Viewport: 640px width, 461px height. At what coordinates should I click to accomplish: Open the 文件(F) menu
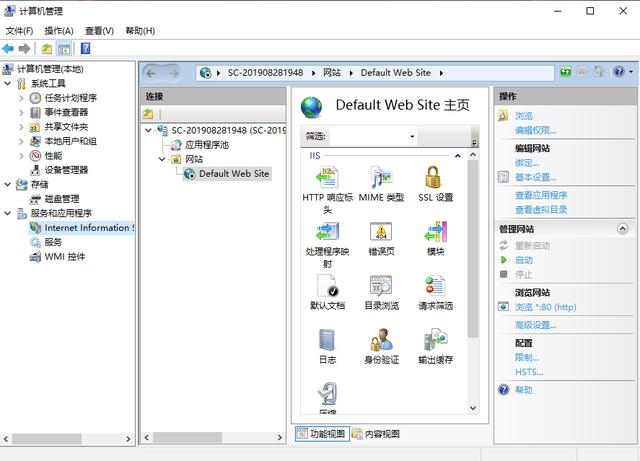click(x=19, y=31)
